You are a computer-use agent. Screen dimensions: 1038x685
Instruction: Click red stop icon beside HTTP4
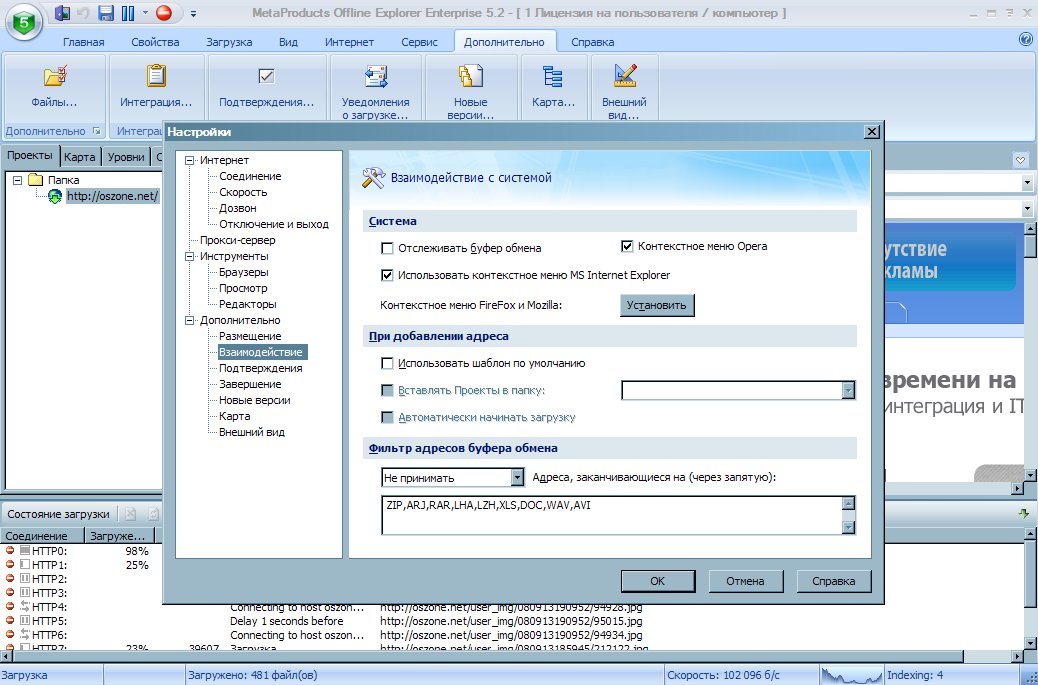(x=10, y=606)
